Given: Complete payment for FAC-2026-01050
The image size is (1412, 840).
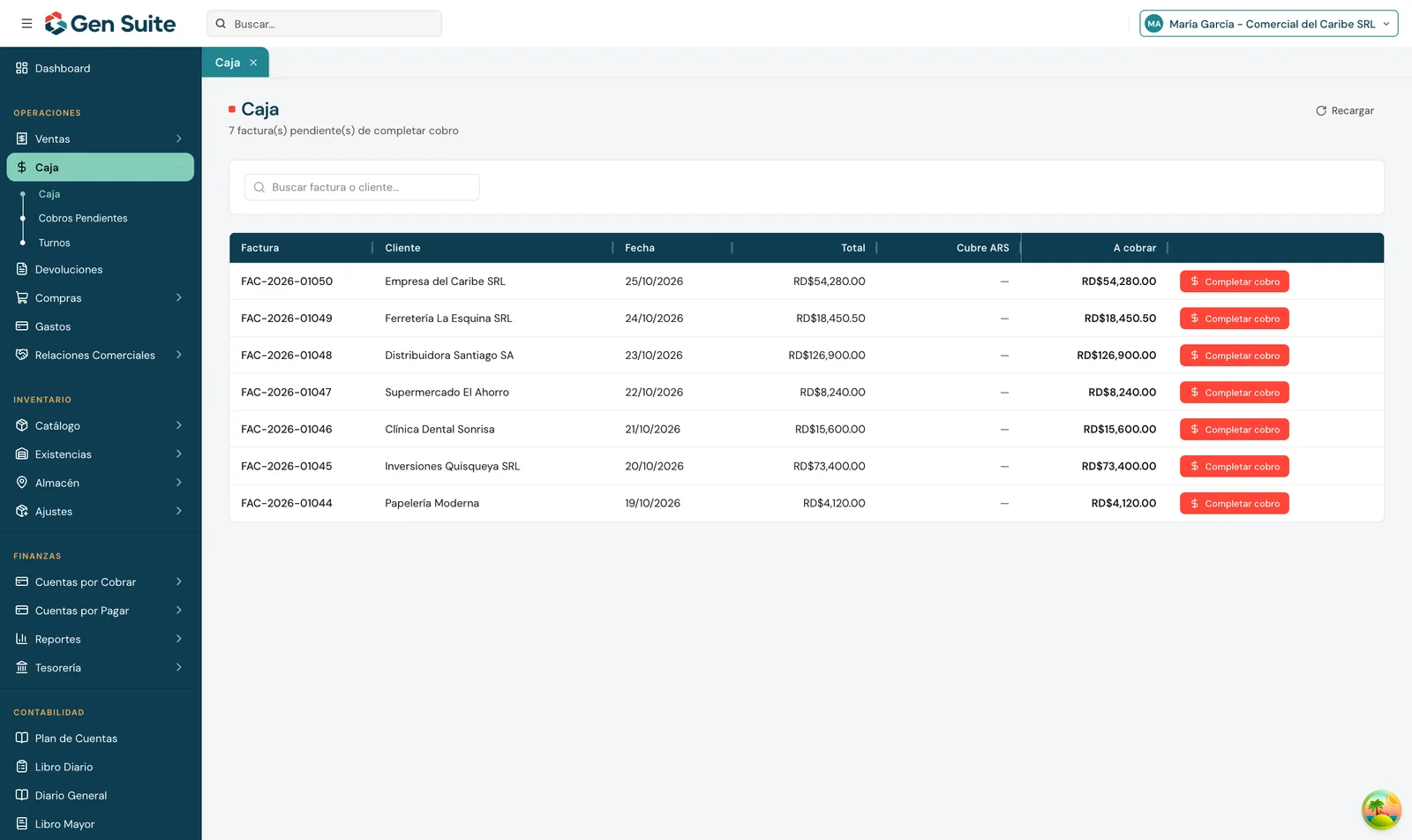Looking at the screenshot, I should click(1234, 281).
